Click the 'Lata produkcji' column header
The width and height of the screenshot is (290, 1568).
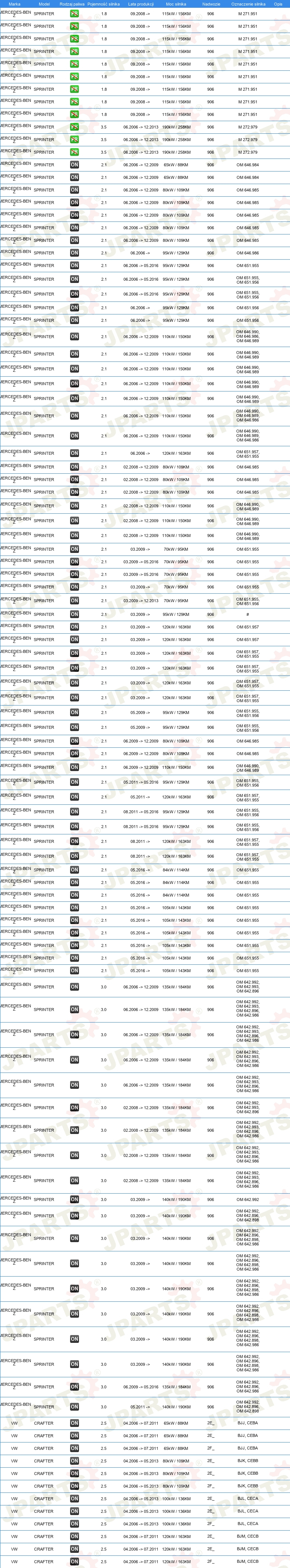coord(141,4)
